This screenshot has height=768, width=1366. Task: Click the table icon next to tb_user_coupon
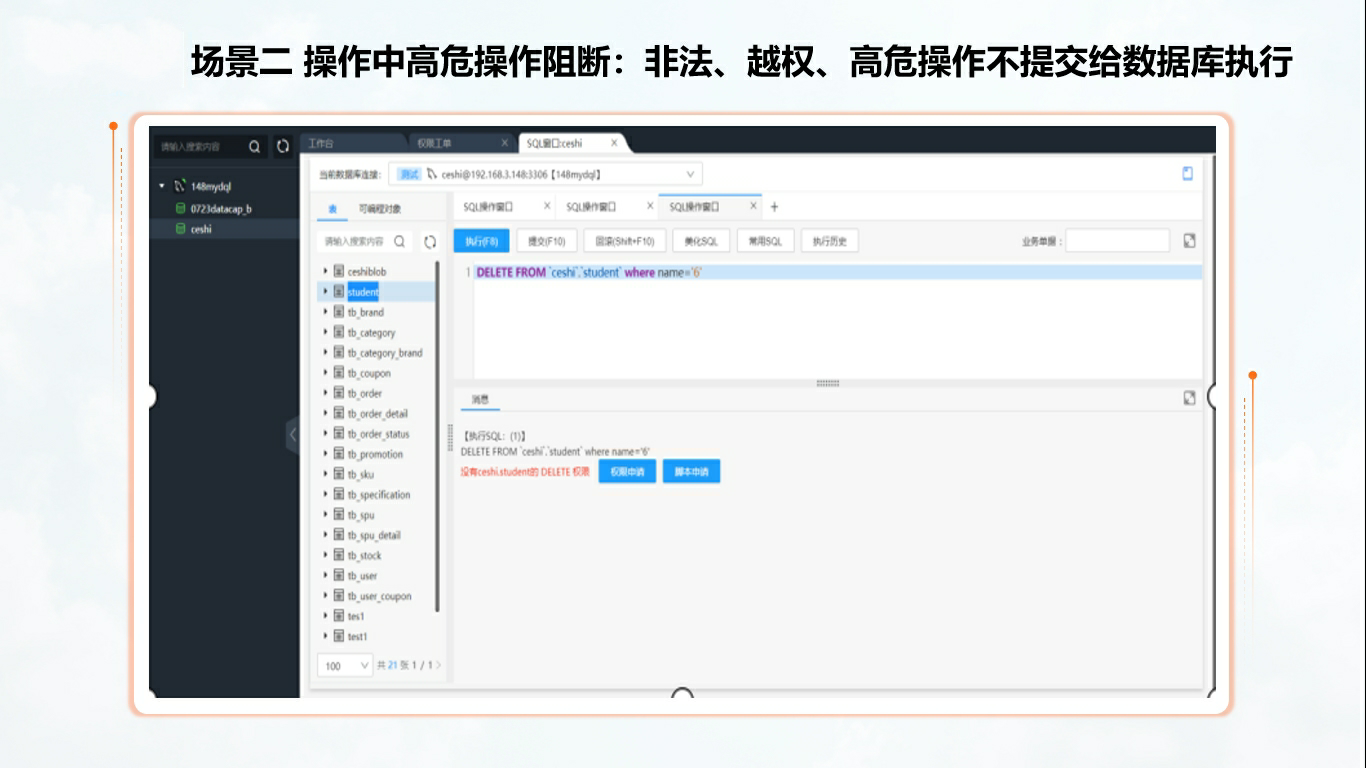pos(339,596)
